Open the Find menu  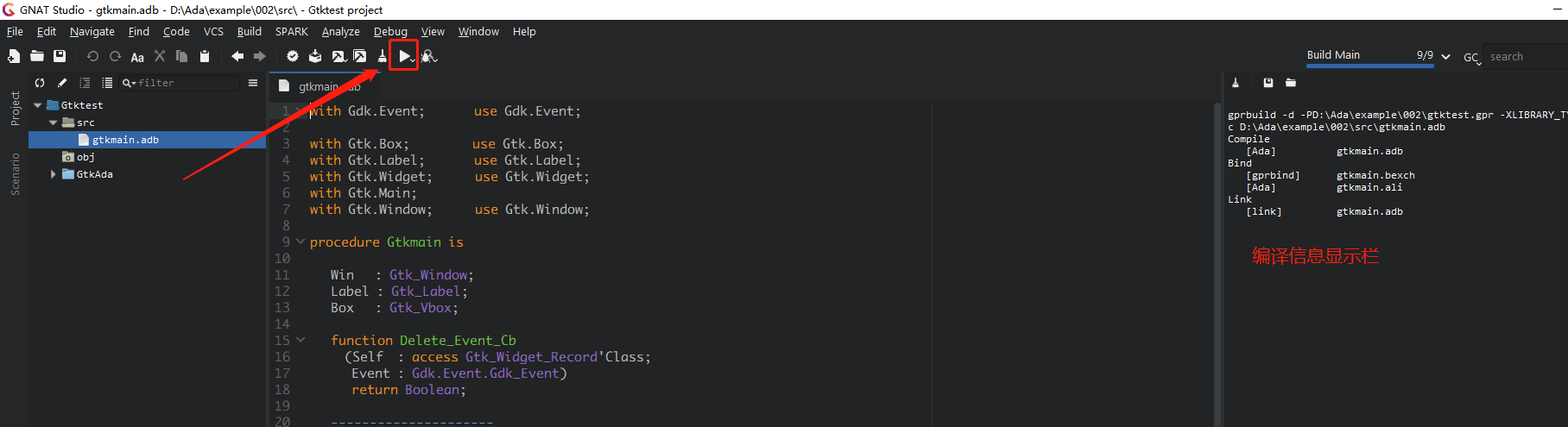pos(139,31)
